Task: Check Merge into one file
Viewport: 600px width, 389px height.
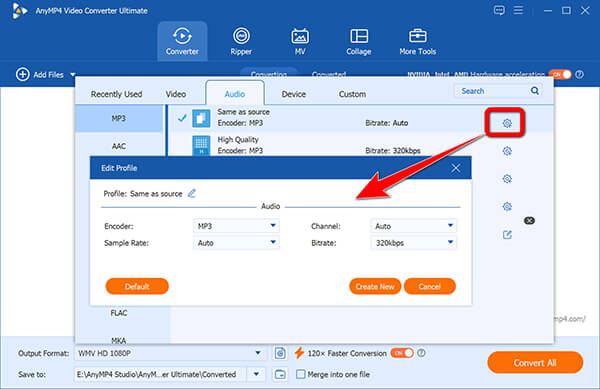Action: tap(301, 374)
